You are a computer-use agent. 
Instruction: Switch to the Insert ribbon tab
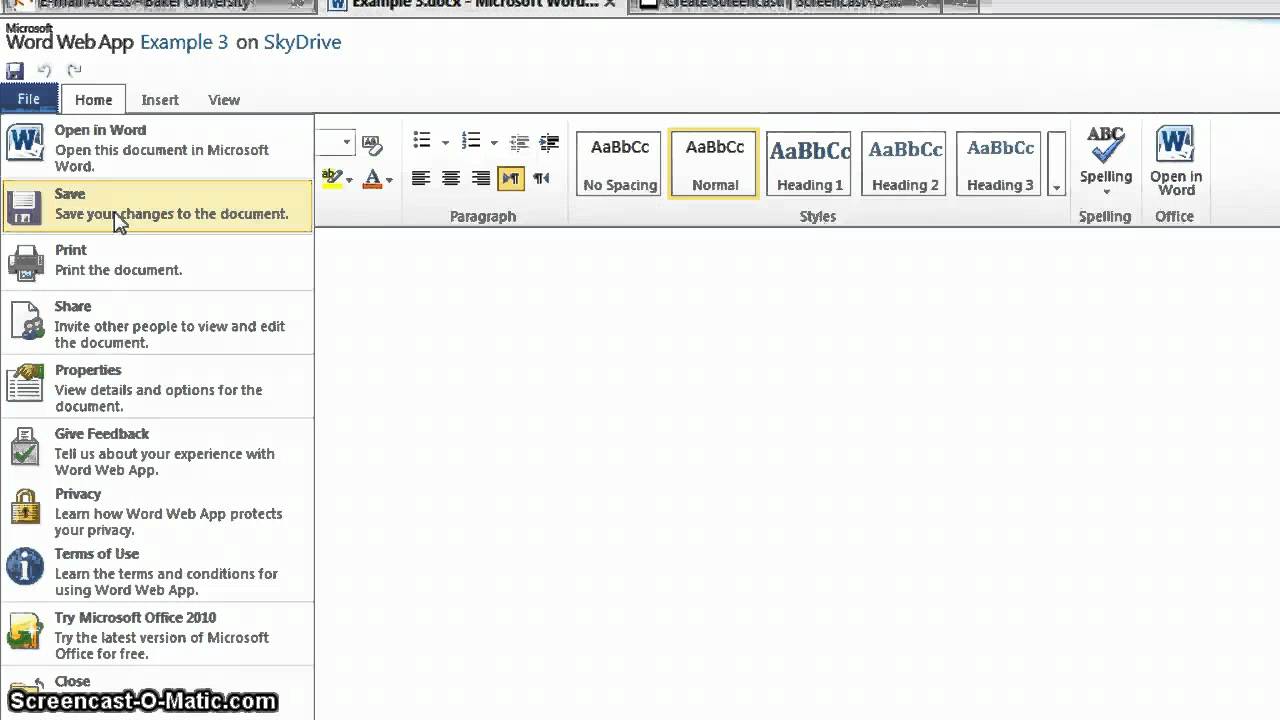(160, 100)
